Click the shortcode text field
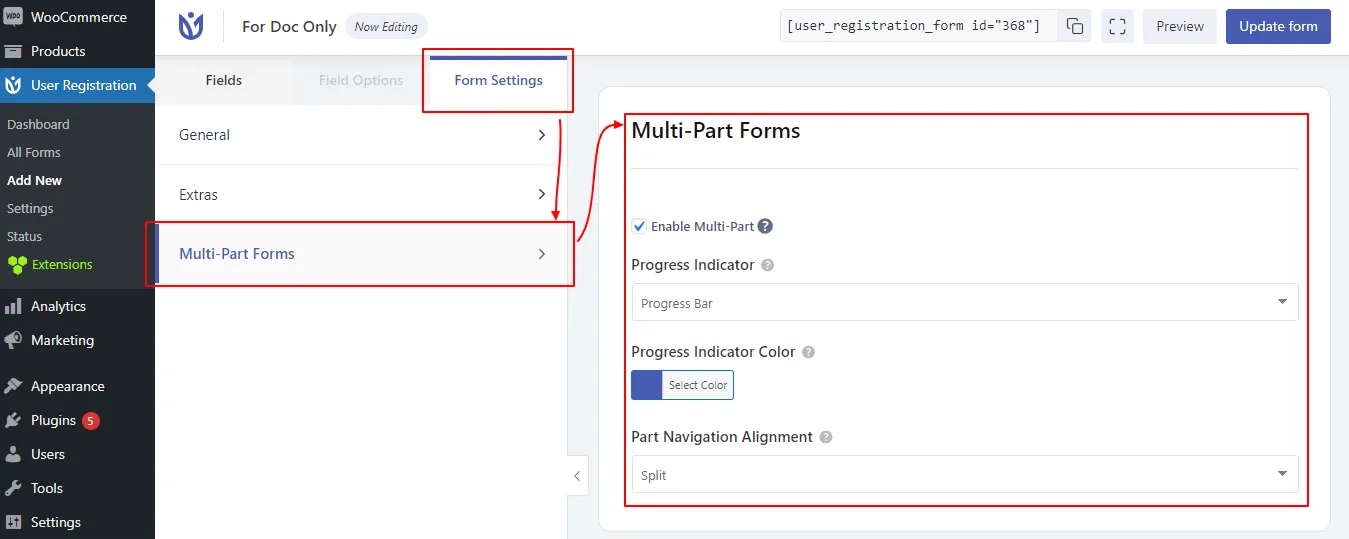Viewport: 1349px width, 539px height. click(x=914, y=27)
